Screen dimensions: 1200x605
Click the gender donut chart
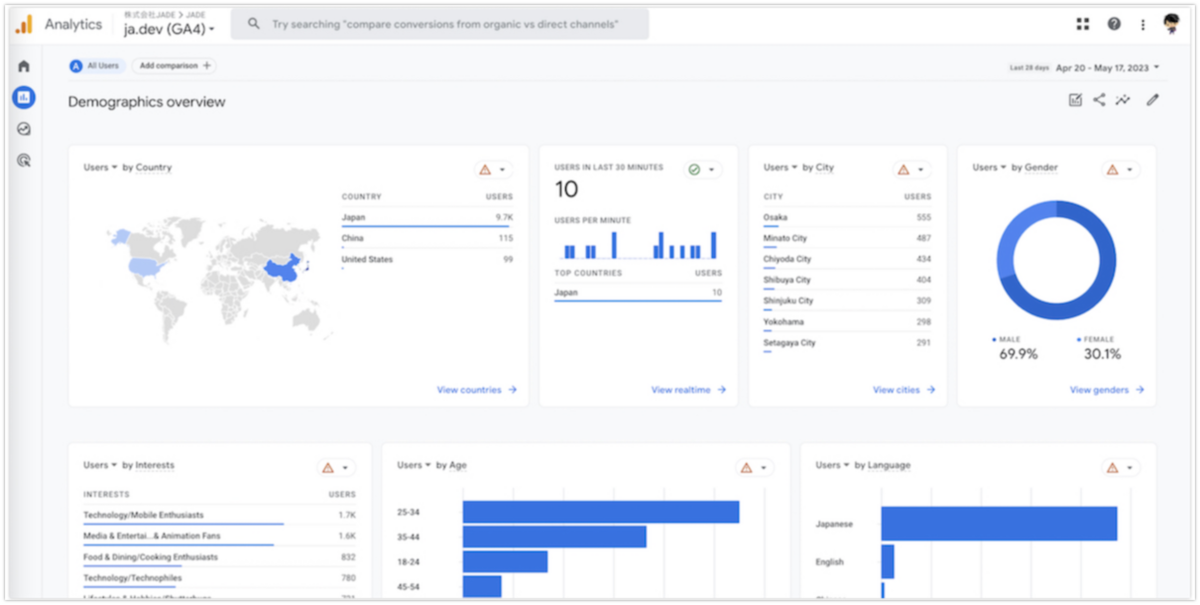point(1056,260)
